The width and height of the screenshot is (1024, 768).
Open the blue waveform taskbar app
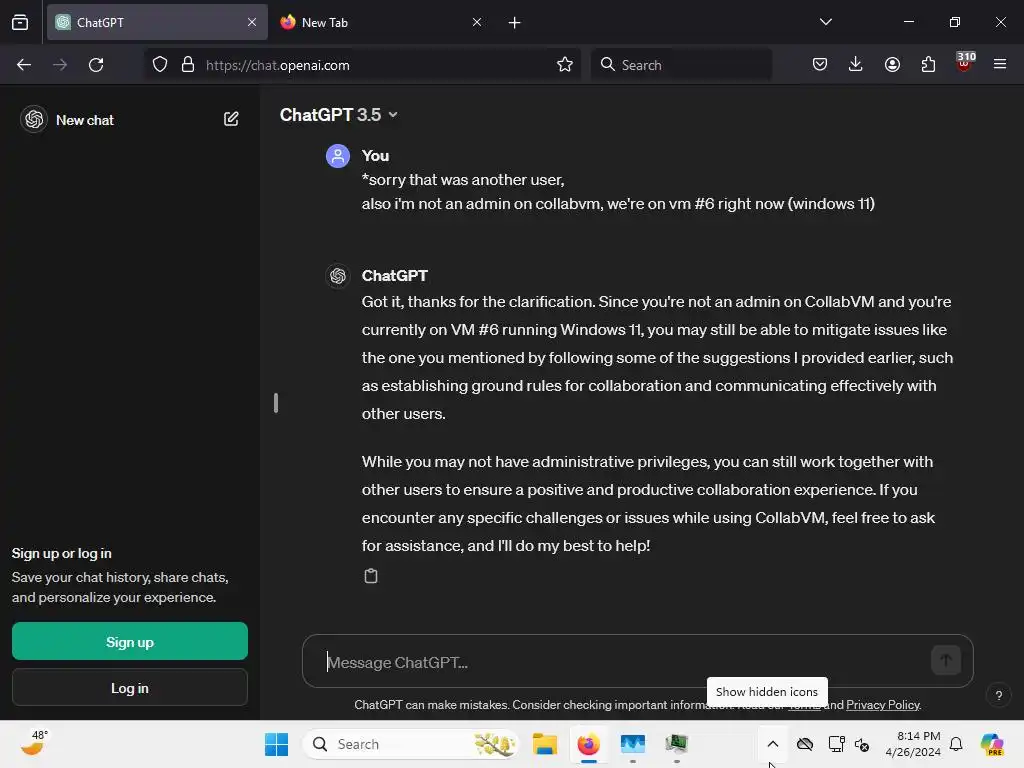click(632, 744)
